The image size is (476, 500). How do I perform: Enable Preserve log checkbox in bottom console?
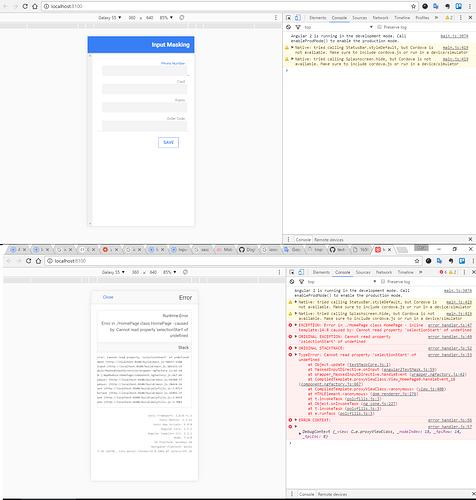tap(383, 282)
